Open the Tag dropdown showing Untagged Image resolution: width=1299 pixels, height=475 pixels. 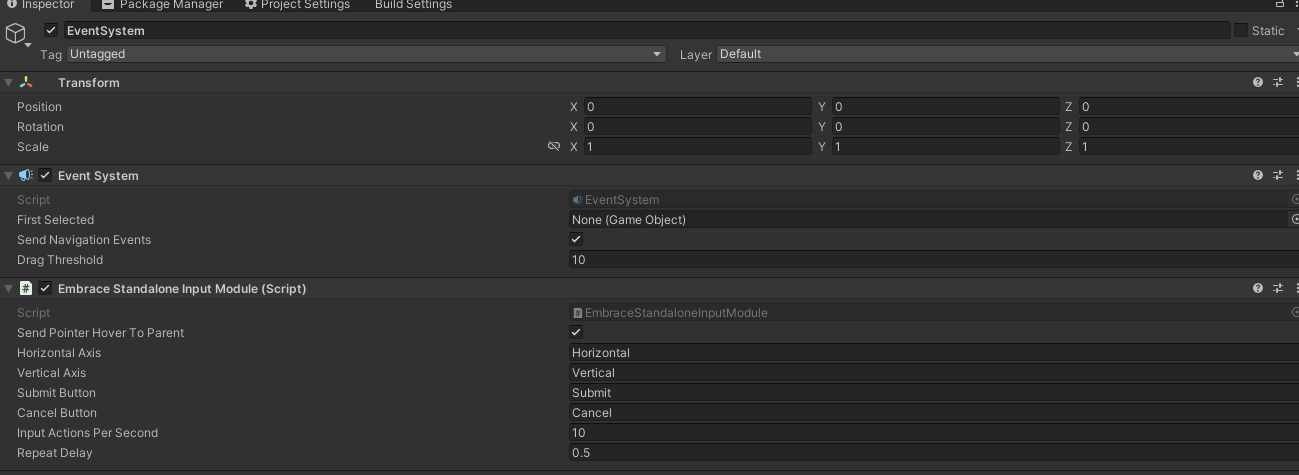pyautogui.click(x=366, y=54)
